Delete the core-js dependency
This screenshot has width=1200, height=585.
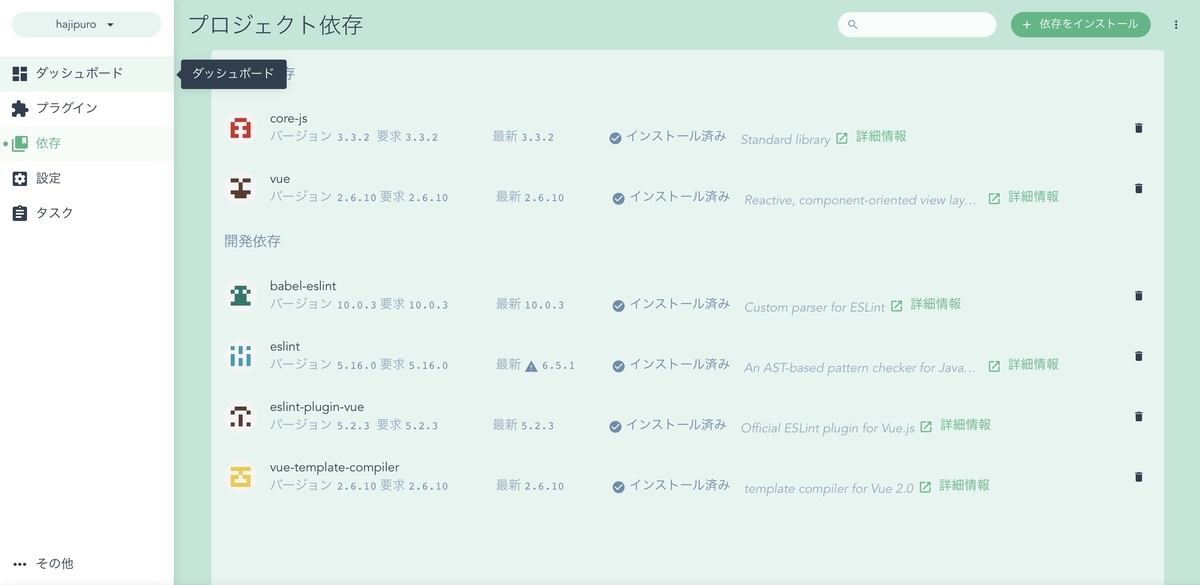pyautogui.click(x=1138, y=128)
